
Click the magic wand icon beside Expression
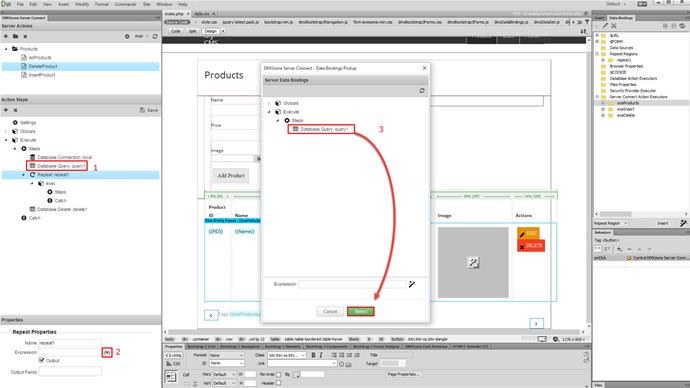412,284
